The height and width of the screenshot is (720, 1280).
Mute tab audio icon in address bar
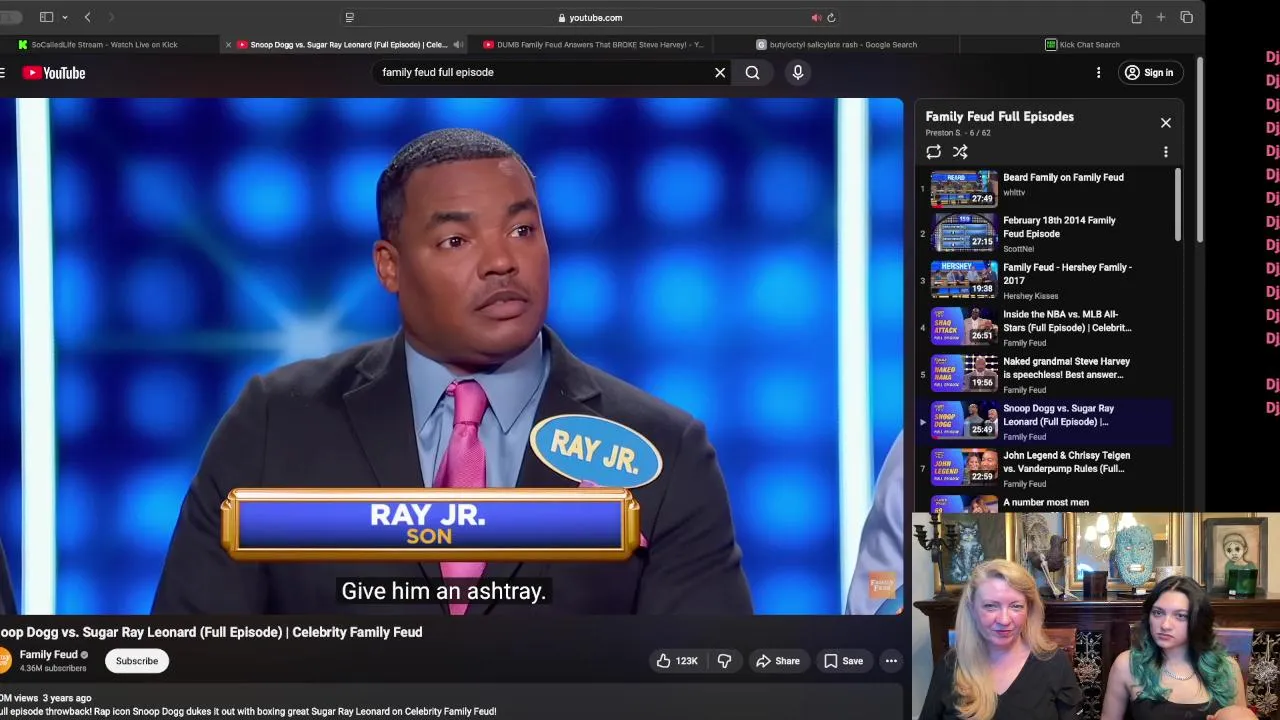[x=816, y=17]
